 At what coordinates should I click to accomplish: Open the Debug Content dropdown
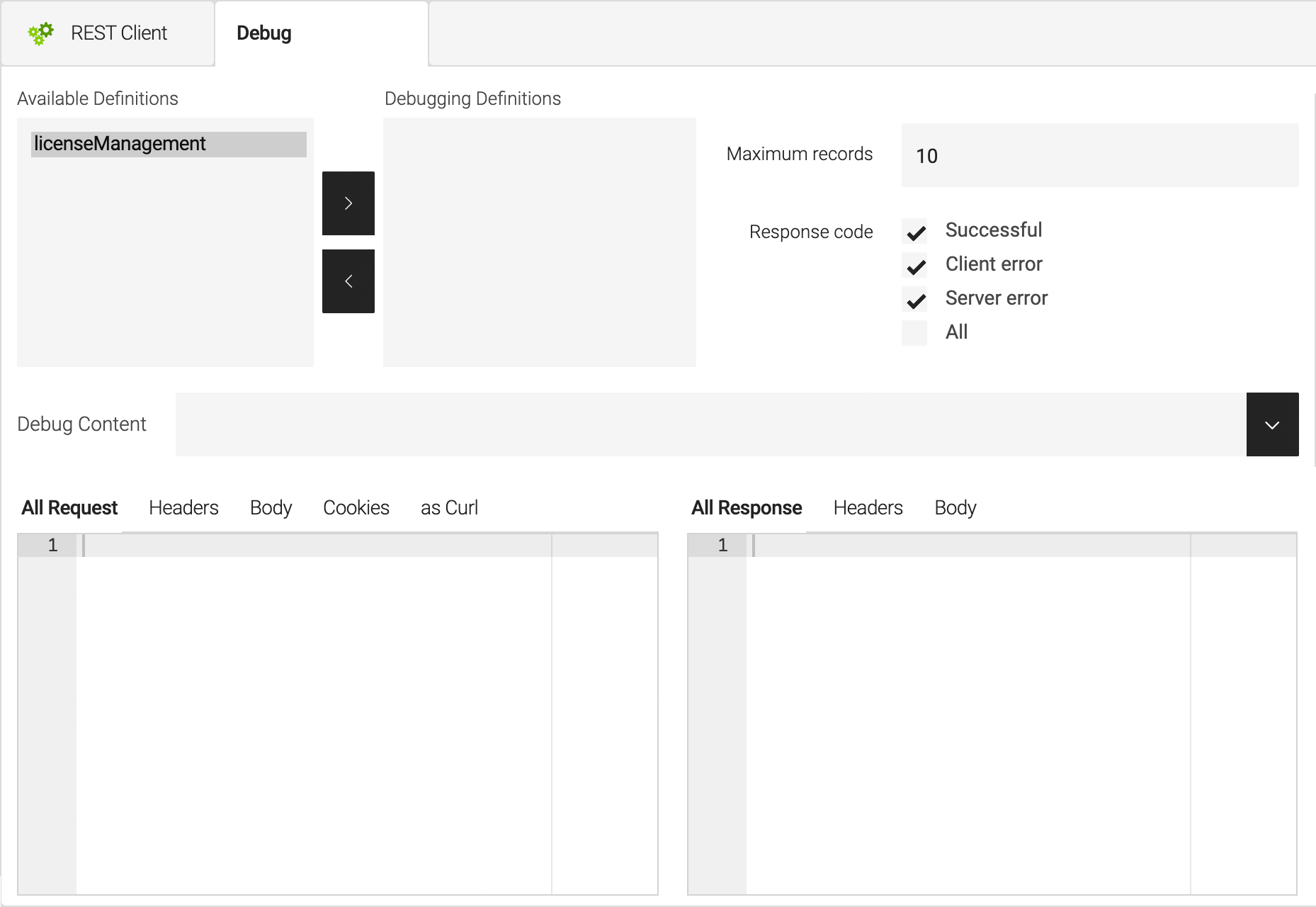point(1272,424)
